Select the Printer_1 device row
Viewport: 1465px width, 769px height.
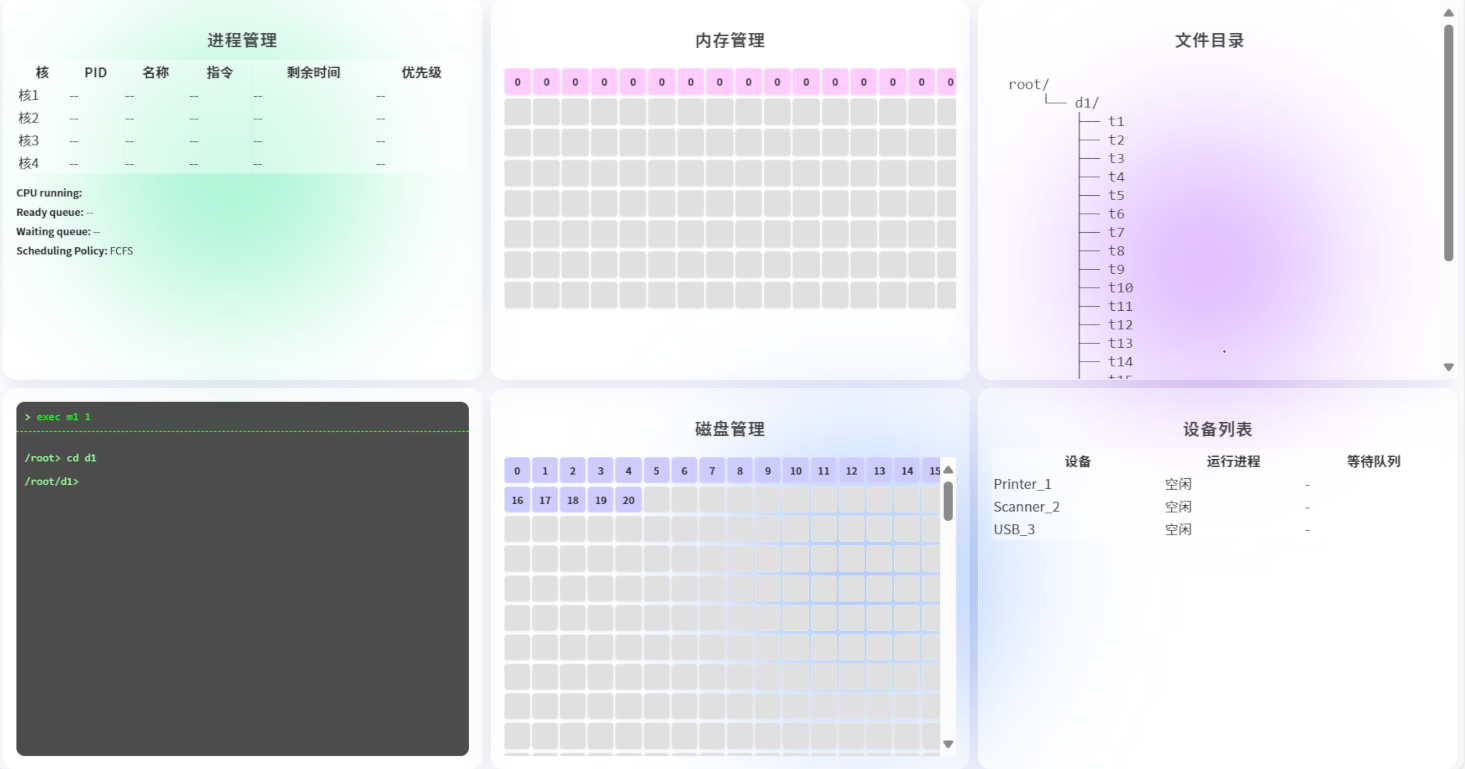coord(1022,484)
